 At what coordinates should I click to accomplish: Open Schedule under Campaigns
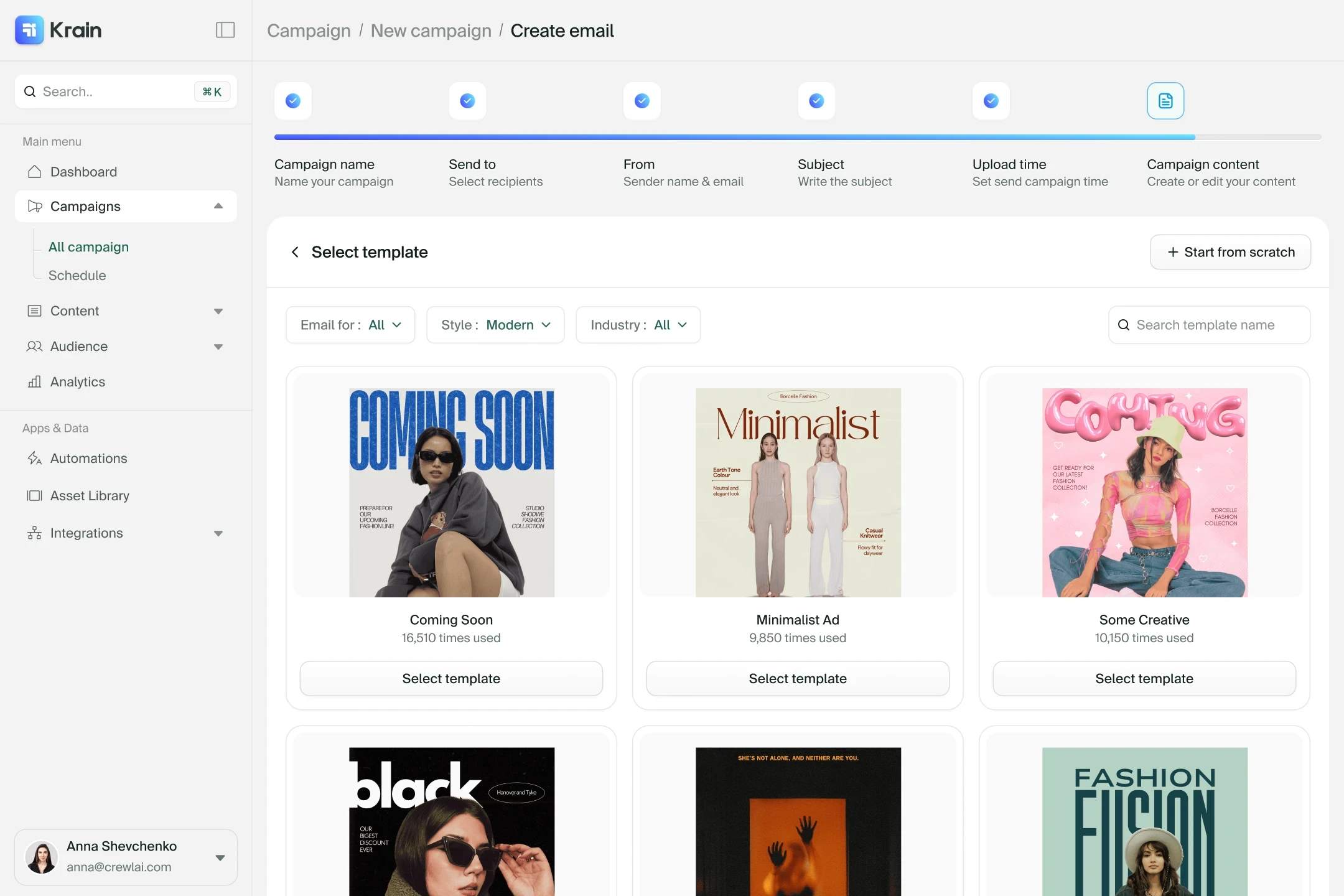77,275
